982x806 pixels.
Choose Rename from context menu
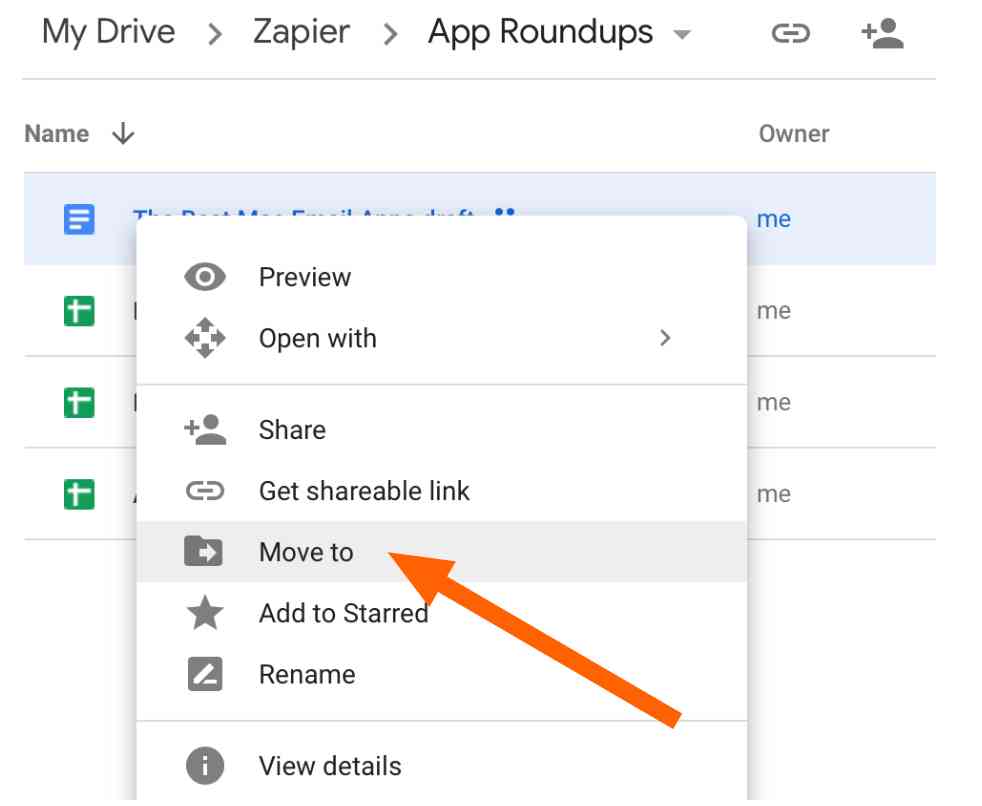pos(442,674)
